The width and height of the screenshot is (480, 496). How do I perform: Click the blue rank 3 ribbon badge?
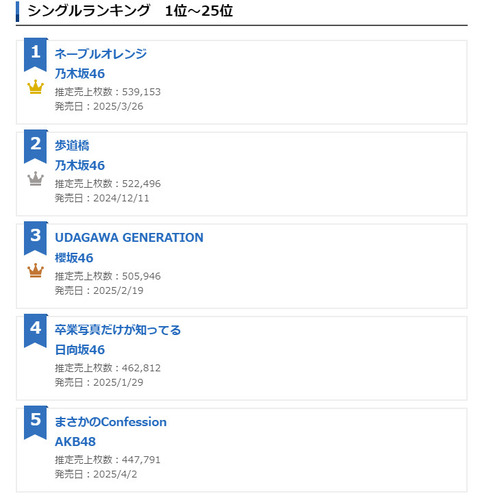(36, 238)
